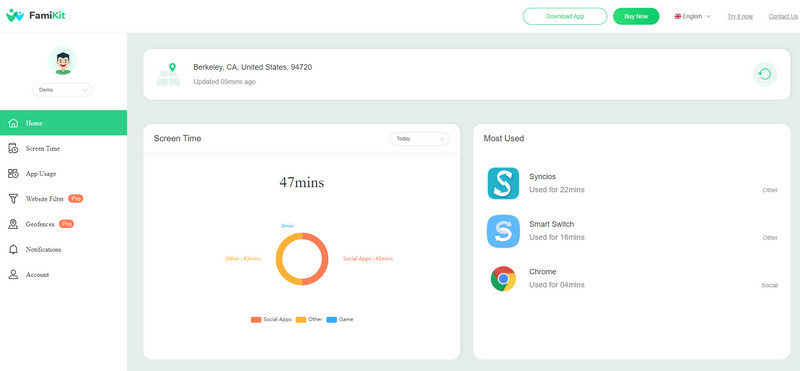Image resolution: width=800 pixels, height=371 pixels.
Task: Click the Other category label for Smart Switch
Action: (x=770, y=238)
